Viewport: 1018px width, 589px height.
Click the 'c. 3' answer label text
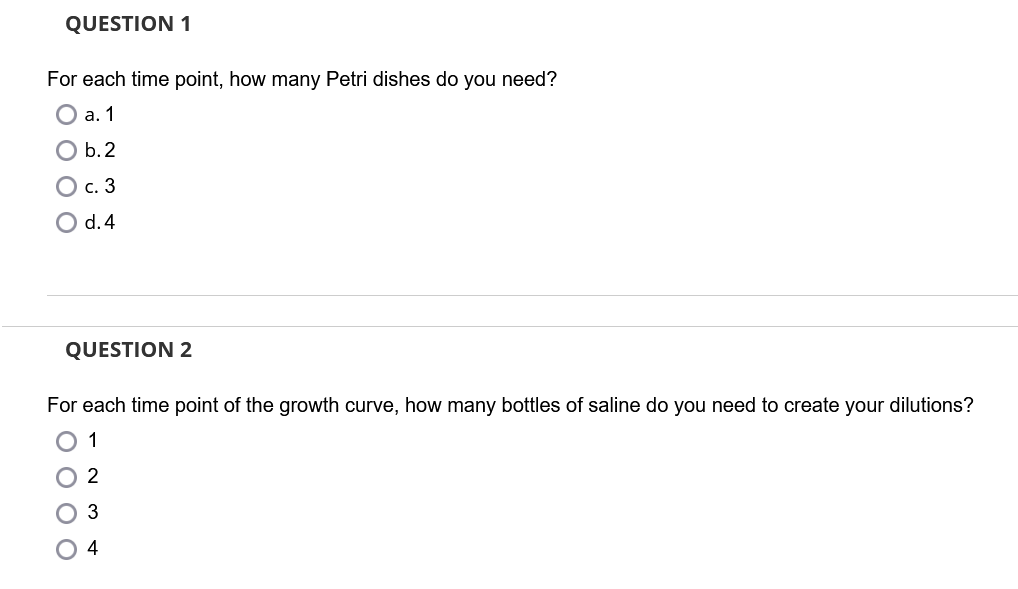pos(100,186)
